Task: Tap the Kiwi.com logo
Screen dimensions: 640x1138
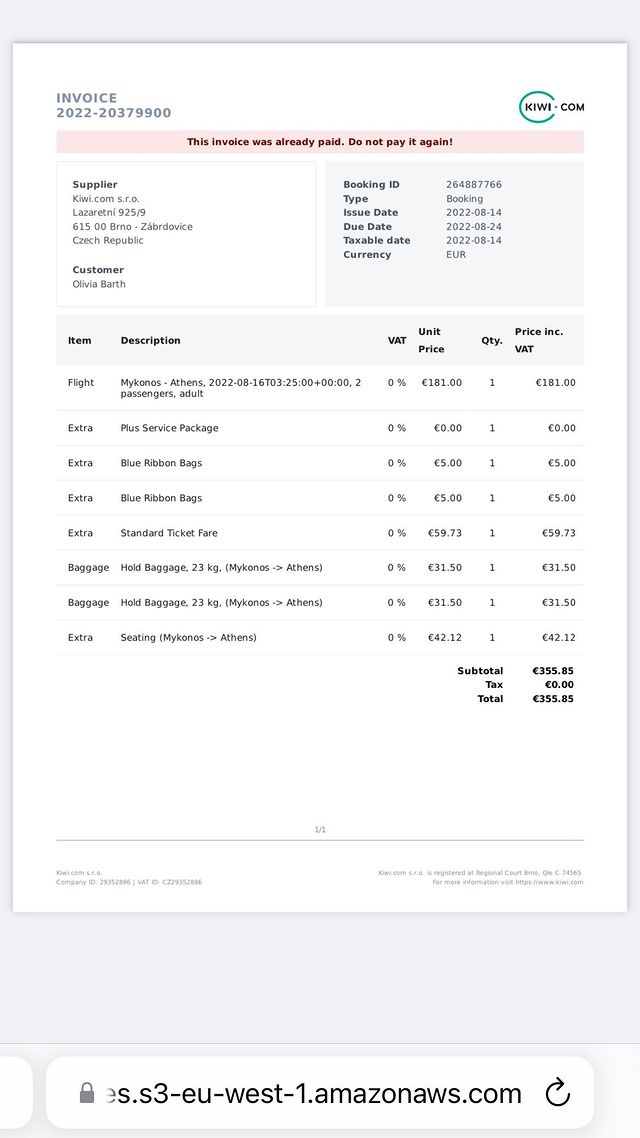Action: [551, 107]
